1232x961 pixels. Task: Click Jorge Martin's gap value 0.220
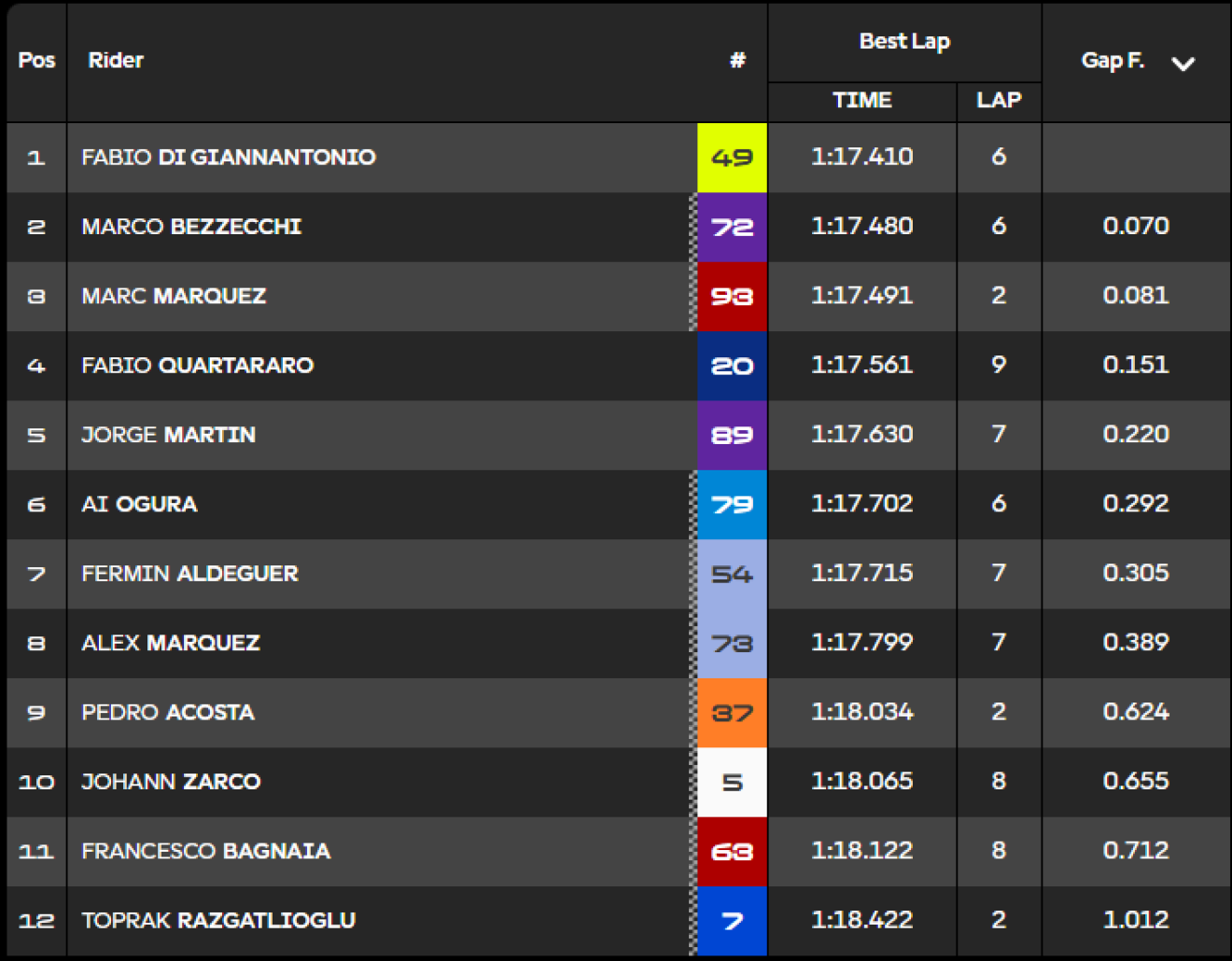1136,434
